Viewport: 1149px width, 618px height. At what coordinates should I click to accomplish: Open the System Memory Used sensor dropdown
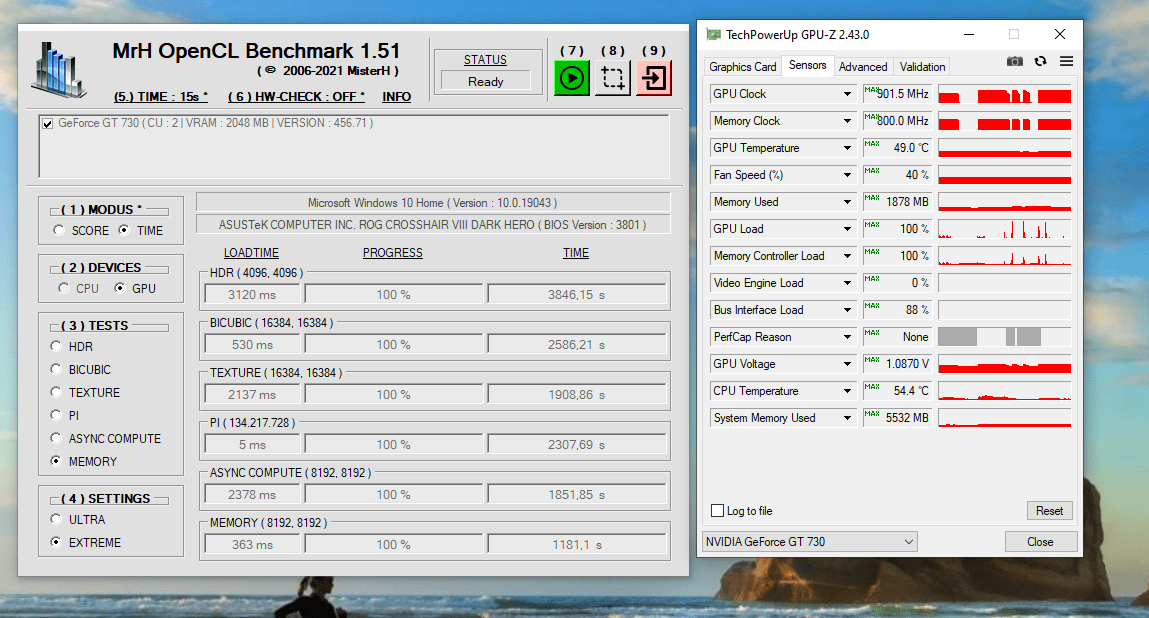coord(847,418)
